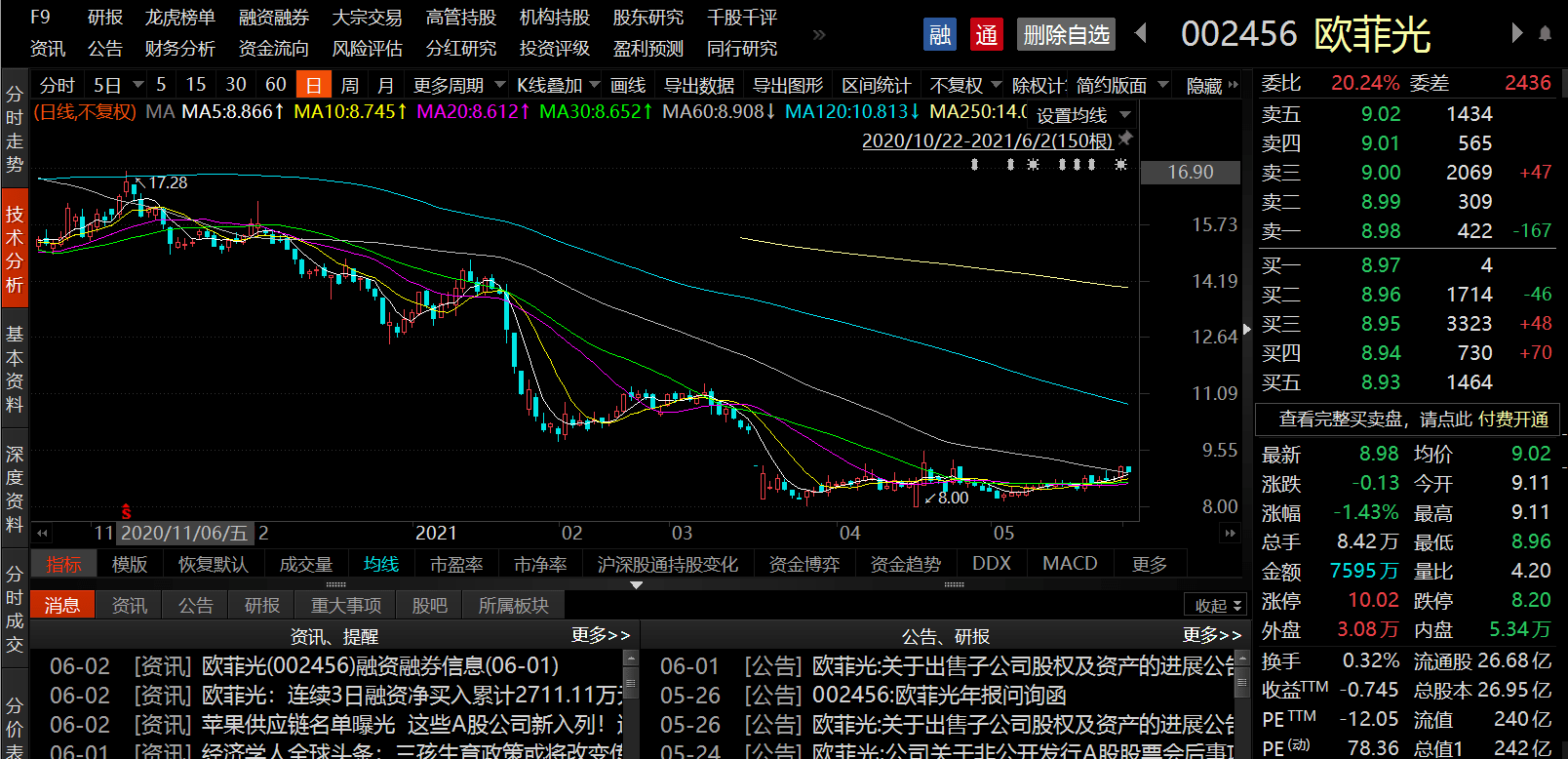1568x759 pixels.
Task: Open the 技术分析 sidebar tab
Action: coord(15,249)
